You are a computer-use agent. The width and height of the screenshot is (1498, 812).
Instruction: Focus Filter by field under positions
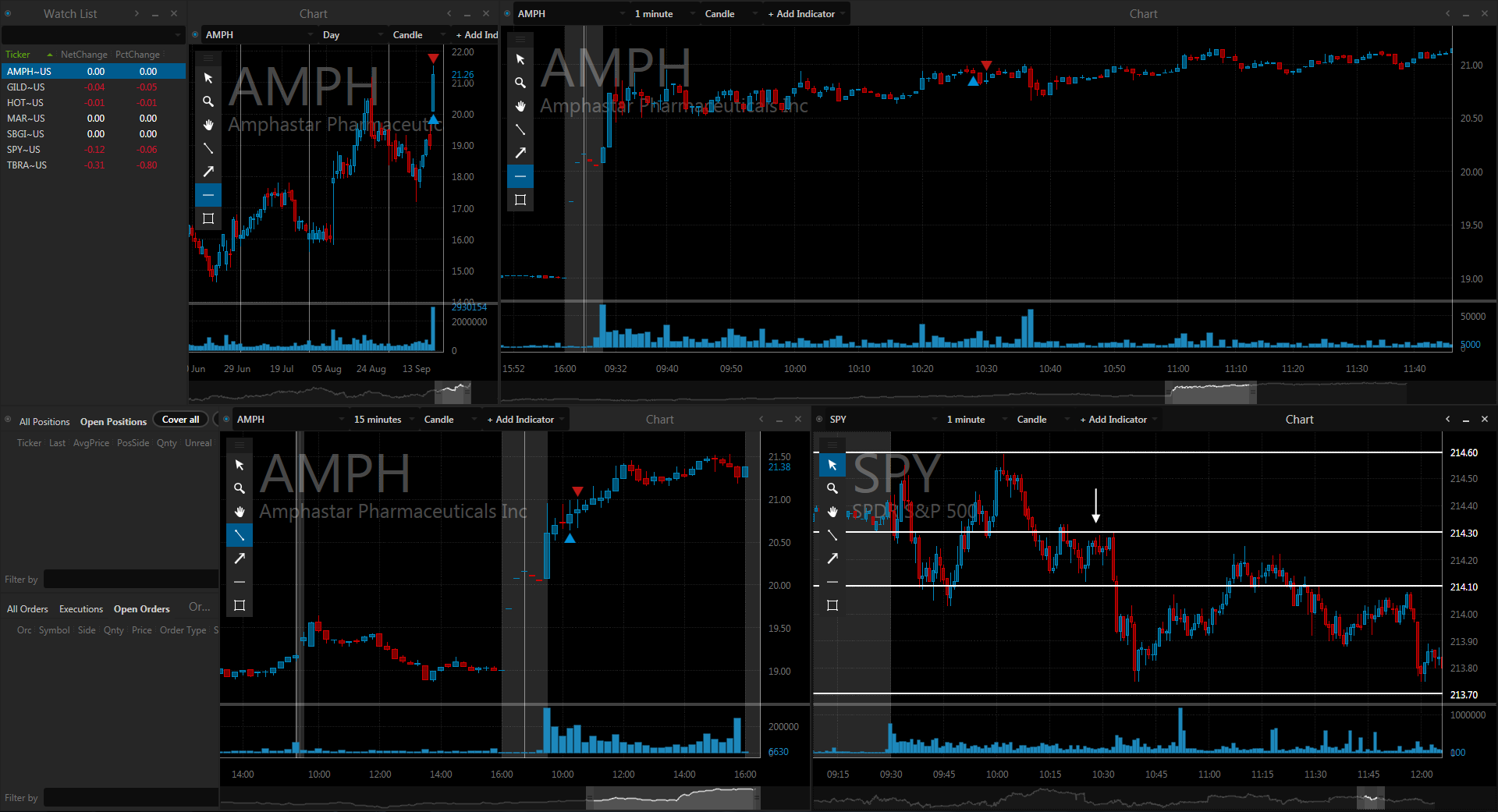(x=130, y=579)
